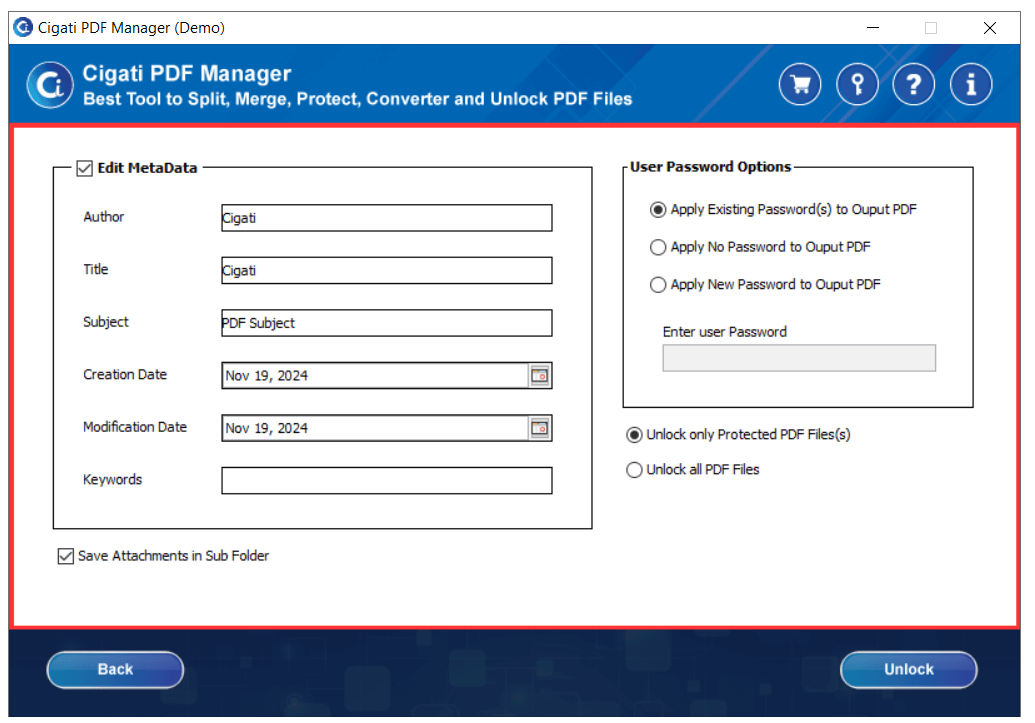The width and height of the screenshot is (1035, 723).
Task: Uncheck Save Attachments in Sub Folder
Action: coord(65,557)
